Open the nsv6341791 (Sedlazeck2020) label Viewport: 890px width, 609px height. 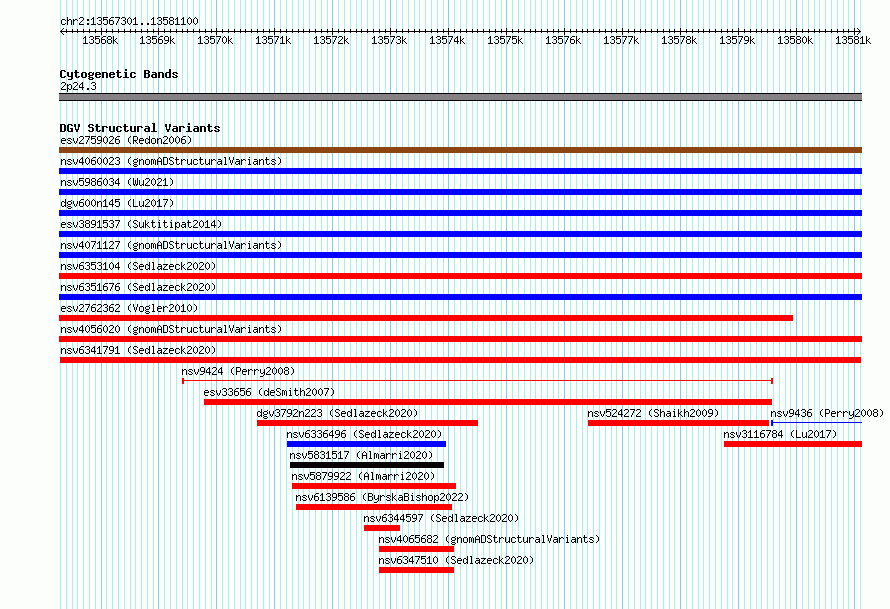click(x=138, y=350)
